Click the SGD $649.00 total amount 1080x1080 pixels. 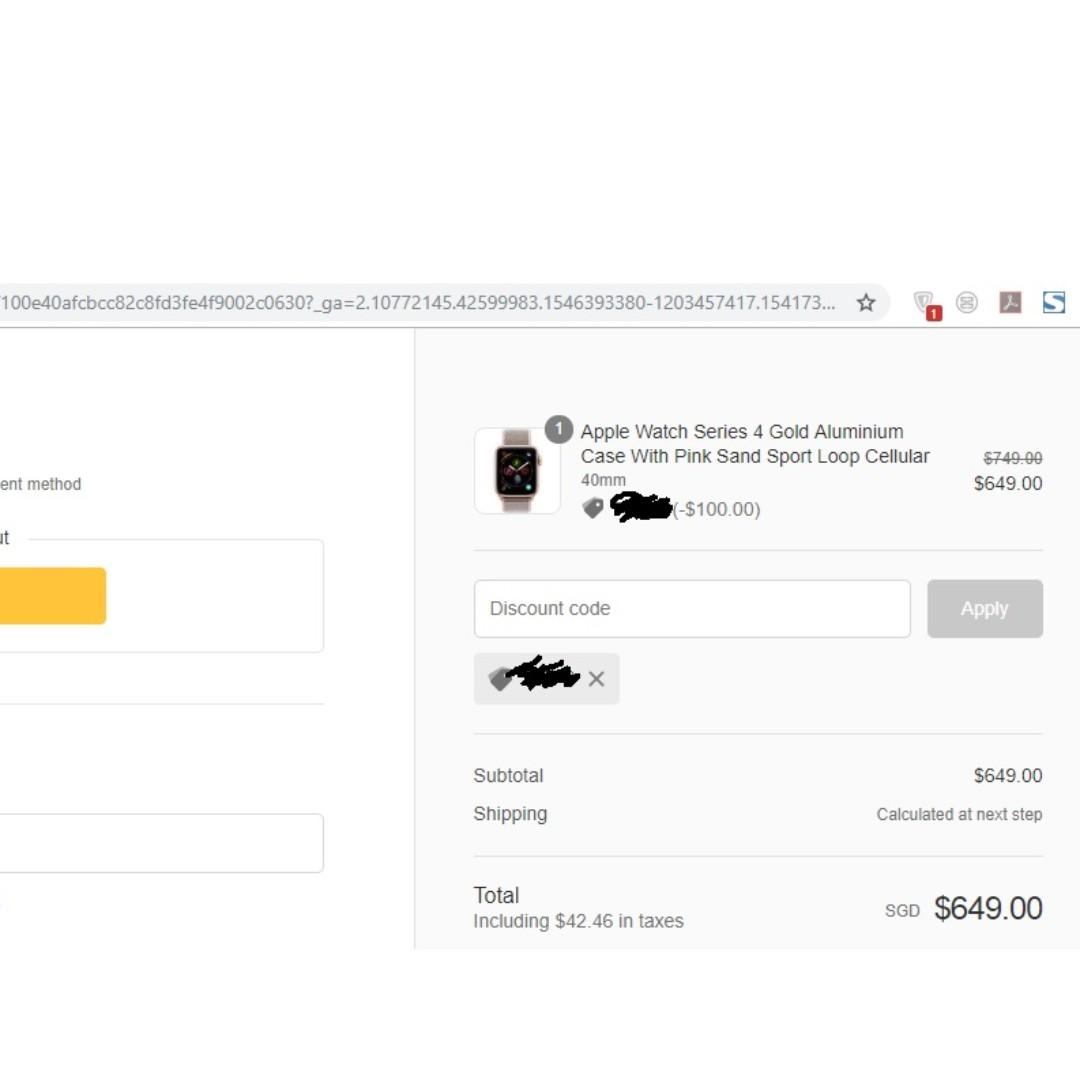point(987,909)
